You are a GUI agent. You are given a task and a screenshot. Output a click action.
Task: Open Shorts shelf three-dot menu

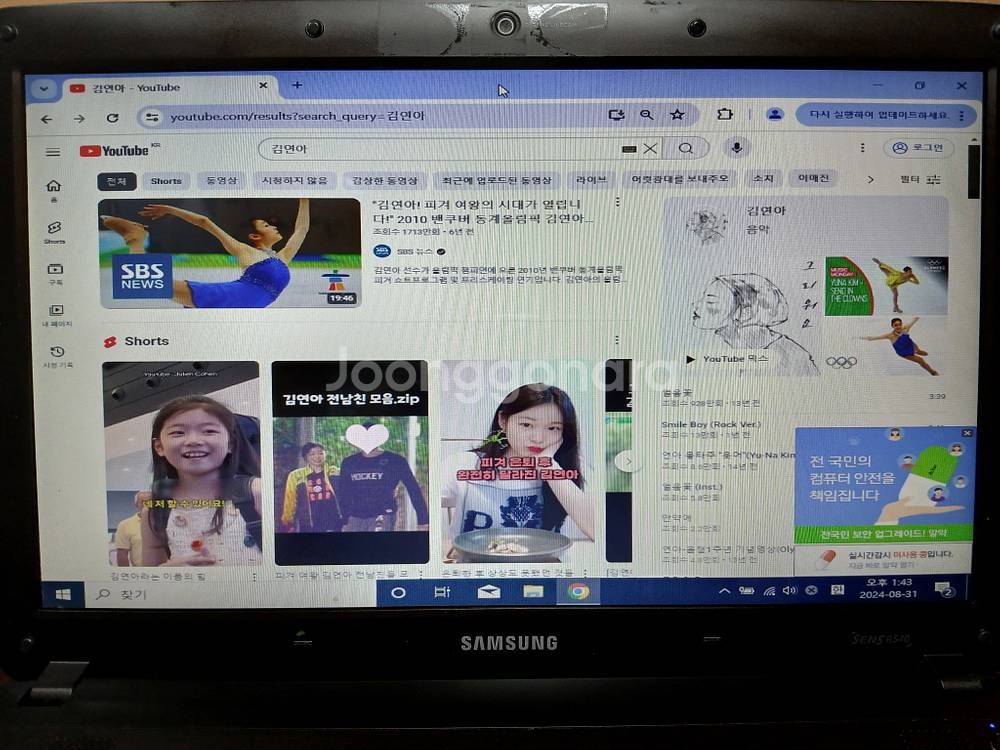click(x=616, y=340)
